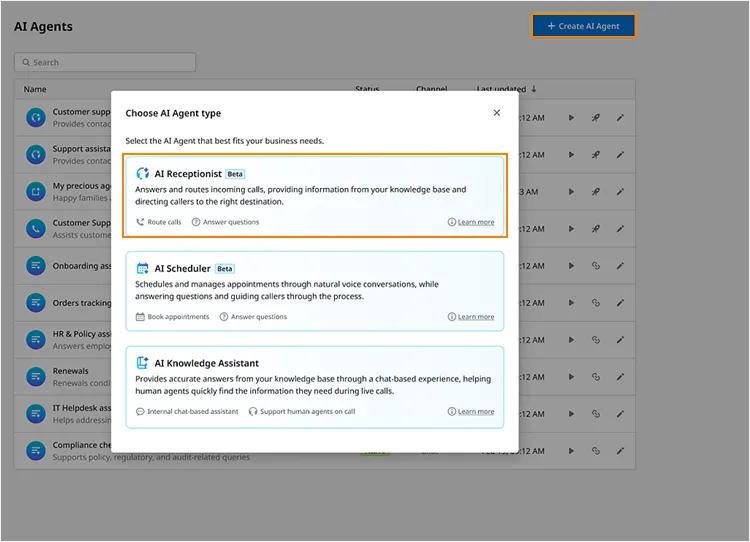Viewport: 750px width, 542px height.
Task: Click link icon in Onboarding ass row
Action: pyautogui.click(x=596, y=265)
